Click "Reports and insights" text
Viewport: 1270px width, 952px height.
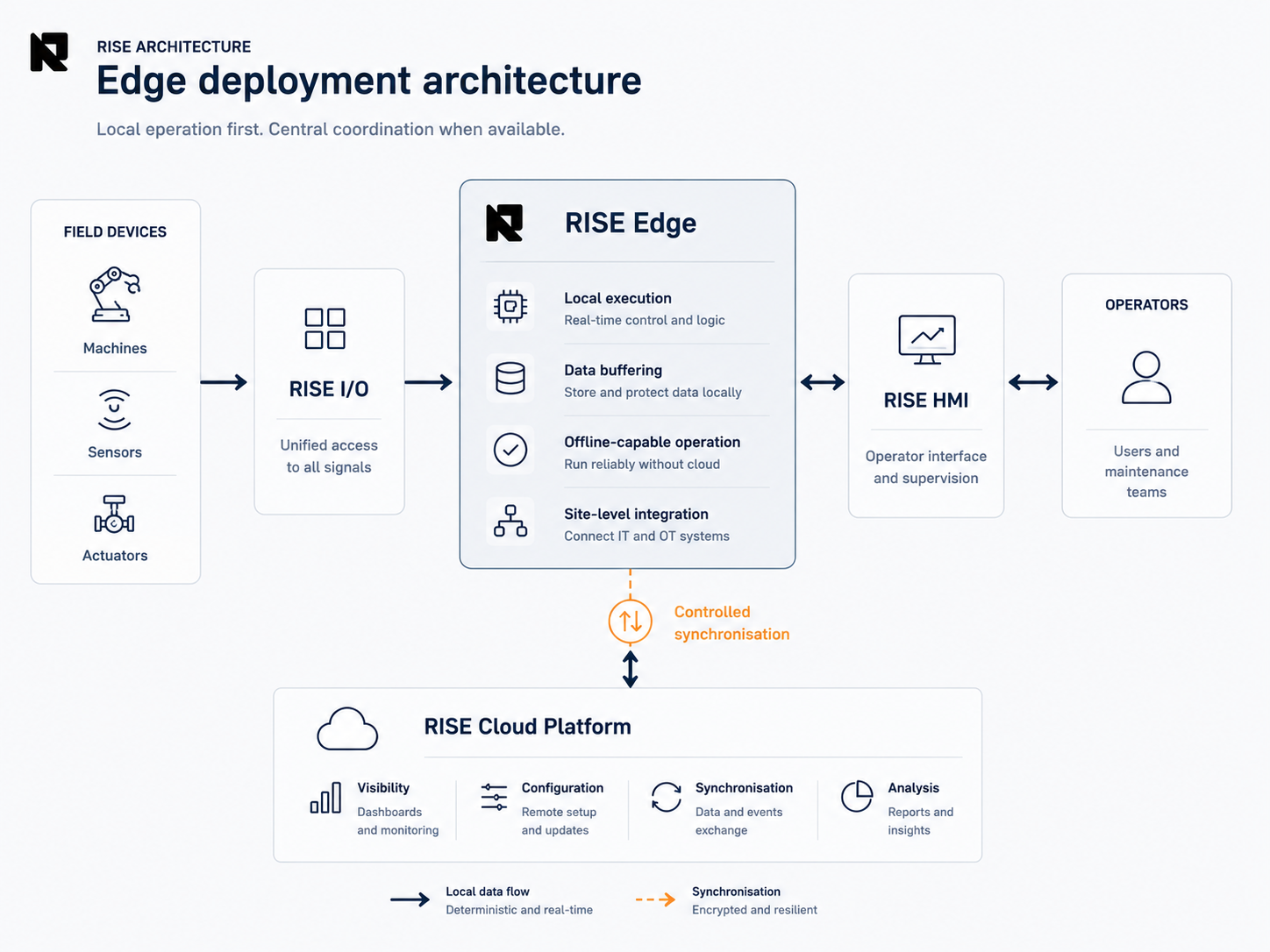point(920,821)
